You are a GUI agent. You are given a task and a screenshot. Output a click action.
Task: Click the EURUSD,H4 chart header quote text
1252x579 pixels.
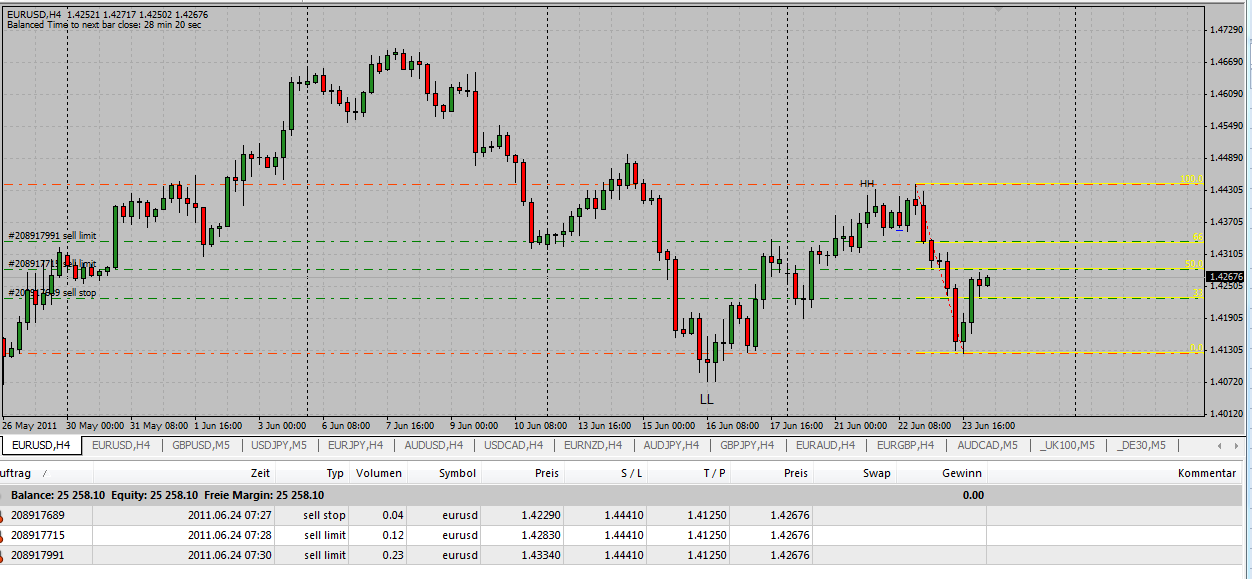pyautogui.click(x=108, y=14)
